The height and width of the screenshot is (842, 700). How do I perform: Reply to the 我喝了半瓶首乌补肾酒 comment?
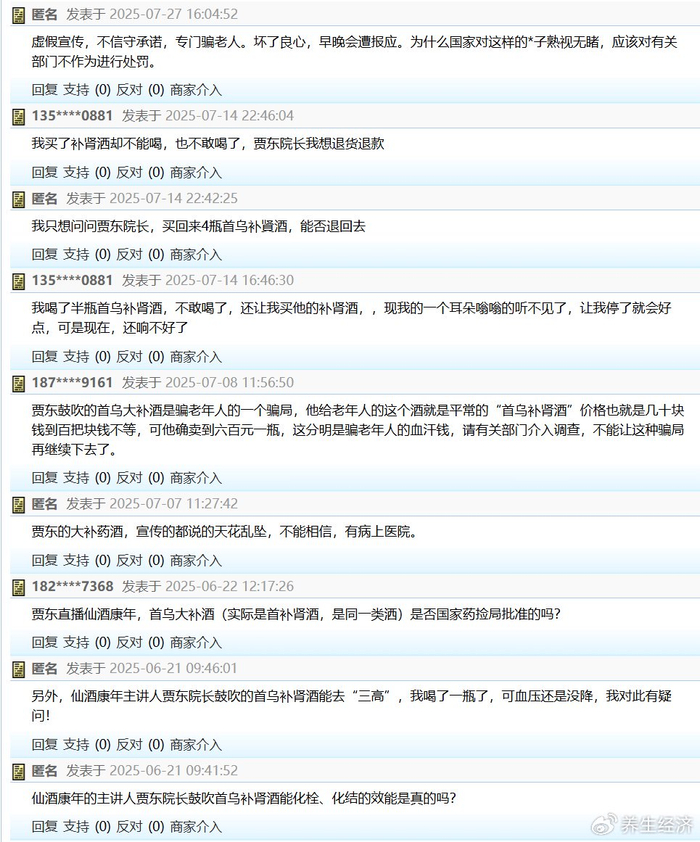coord(45,357)
